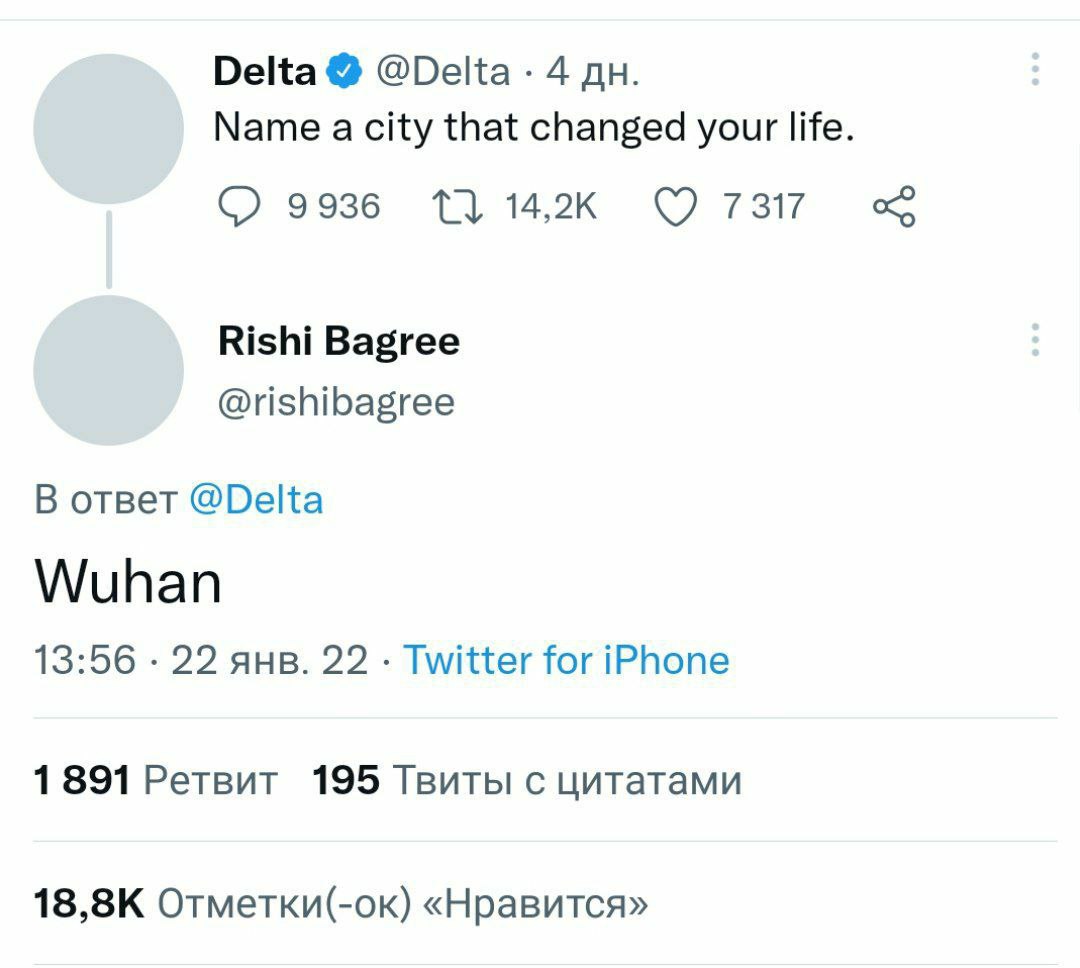The width and height of the screenshot is (1080, 968).
Task: Show the 18,8K likes list
Action: point(340,903)
